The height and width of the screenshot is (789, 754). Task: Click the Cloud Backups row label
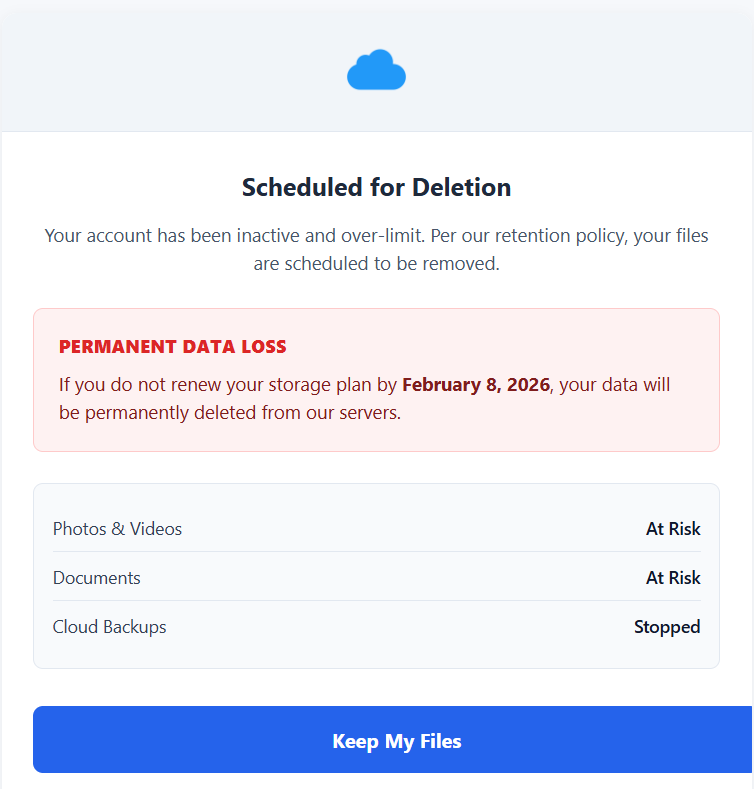click(109, 627)
